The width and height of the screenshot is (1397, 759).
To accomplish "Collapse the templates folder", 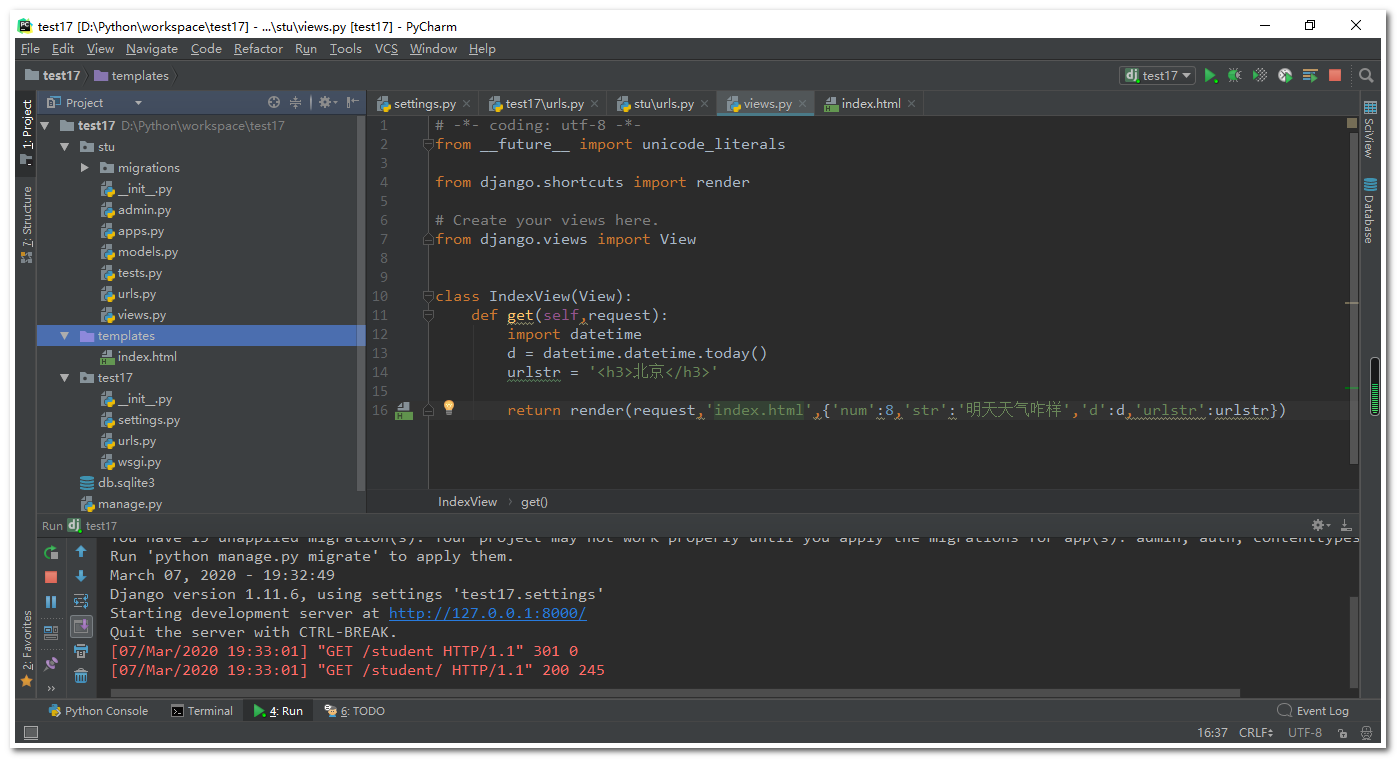I will (x=65, y=336).
